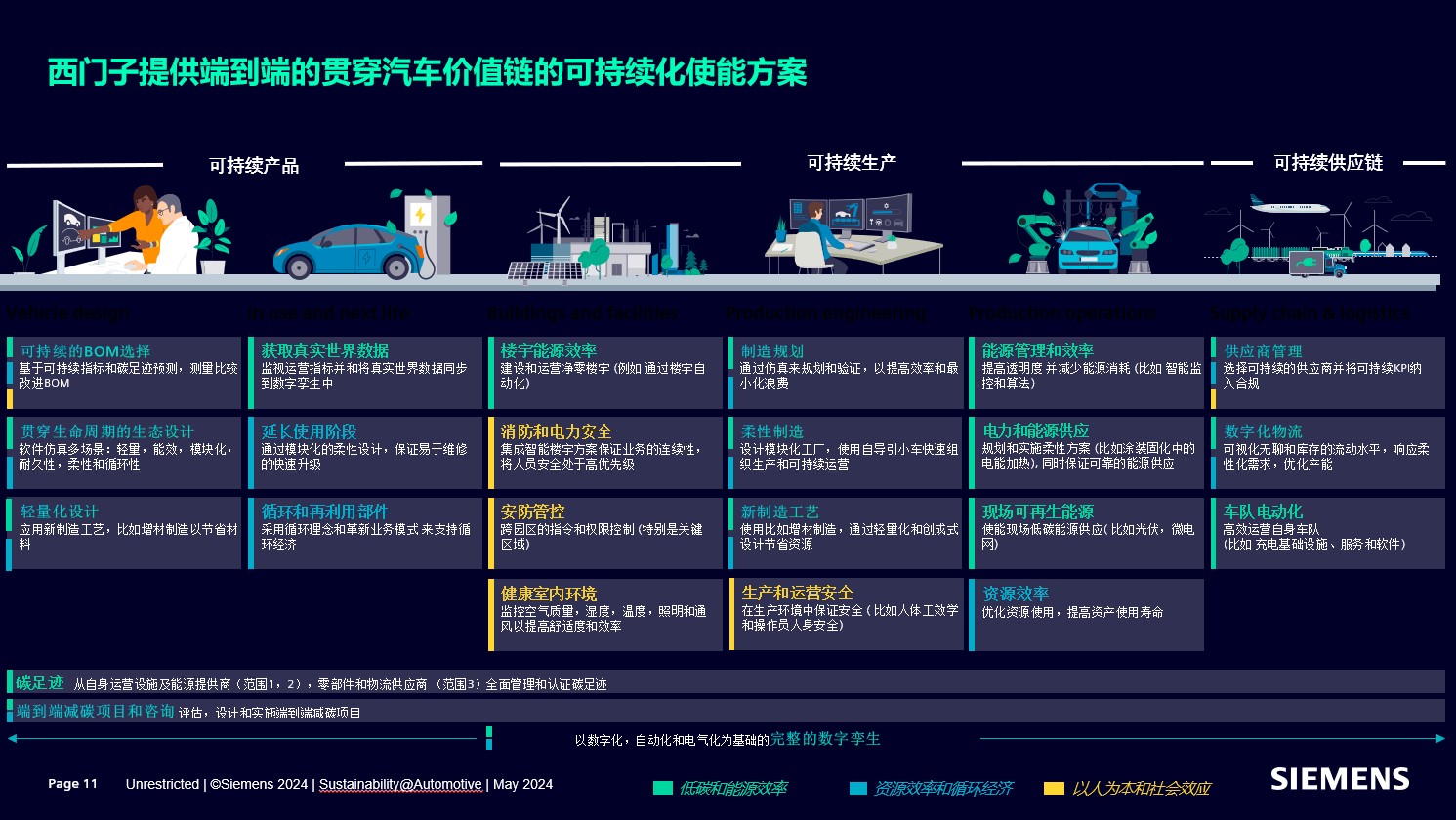Image resolution: width=1456 pixels, height=820 pixels.
Task: Click the airplane and logistics illustration
Action: click(1323, 235)
